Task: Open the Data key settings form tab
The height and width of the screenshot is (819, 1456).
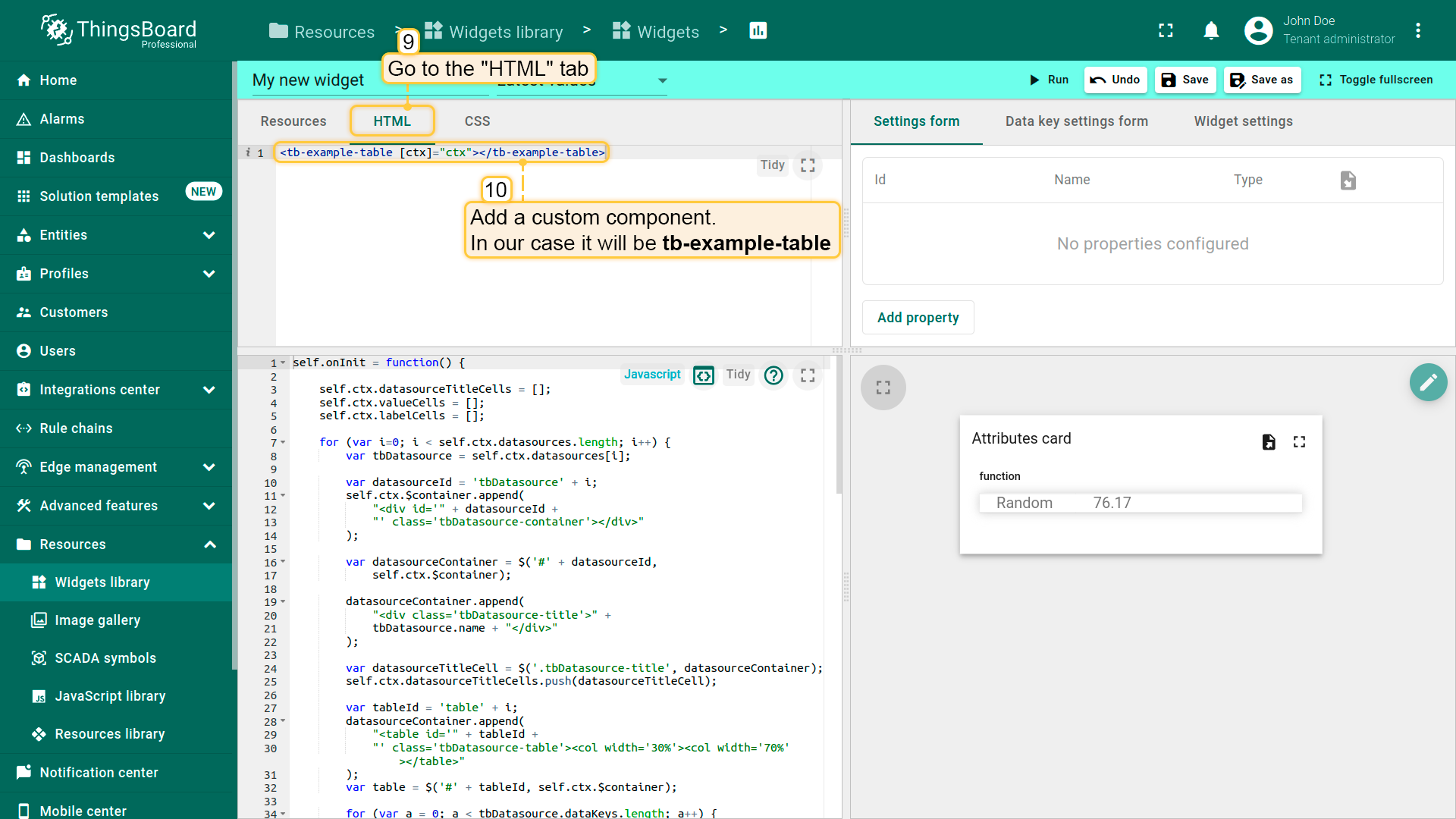Action: click(1076, 121)
